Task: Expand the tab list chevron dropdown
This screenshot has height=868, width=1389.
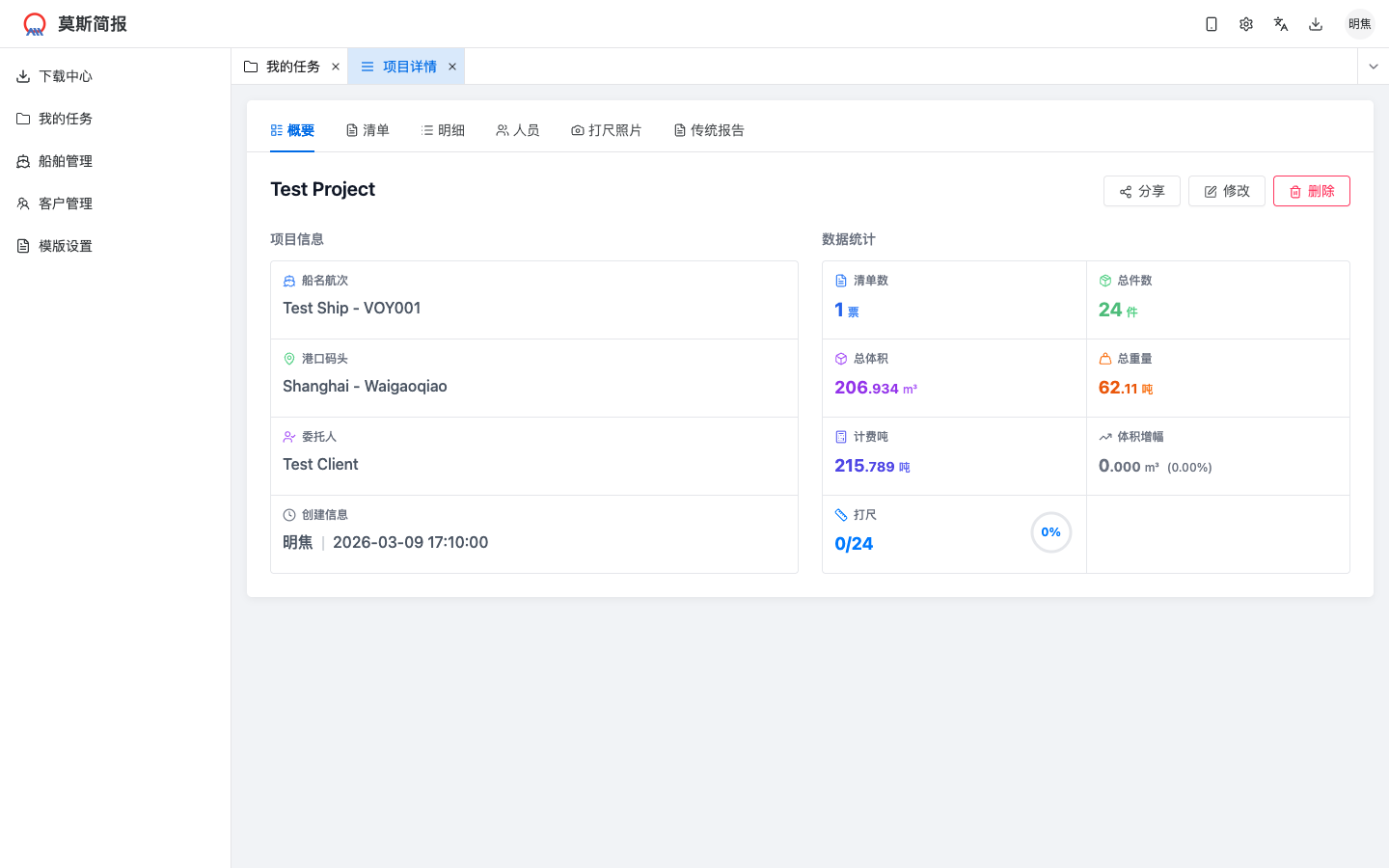Action: pyautogui.click(x=1374, y=67)
